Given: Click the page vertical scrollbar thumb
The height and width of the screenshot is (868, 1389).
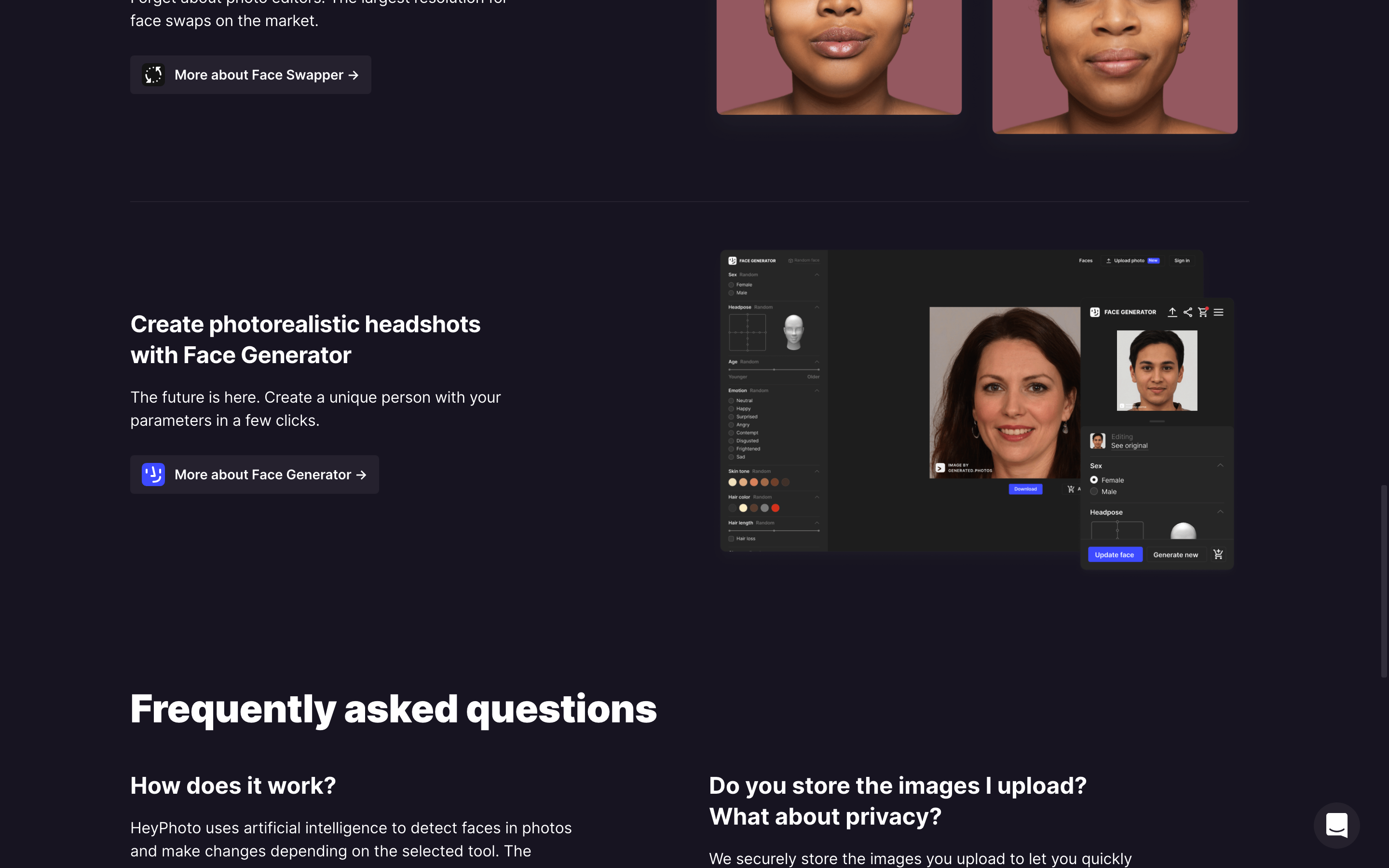Looking at the screenshot, I should point(1384,581).
